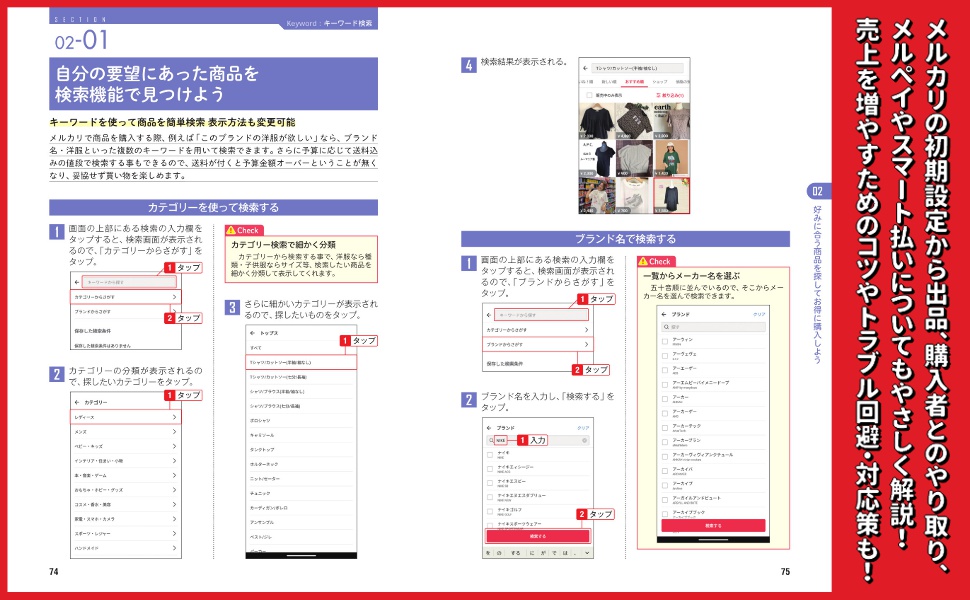
Task: Select キャミソール row in トップス list
Action: click(301, 435)
